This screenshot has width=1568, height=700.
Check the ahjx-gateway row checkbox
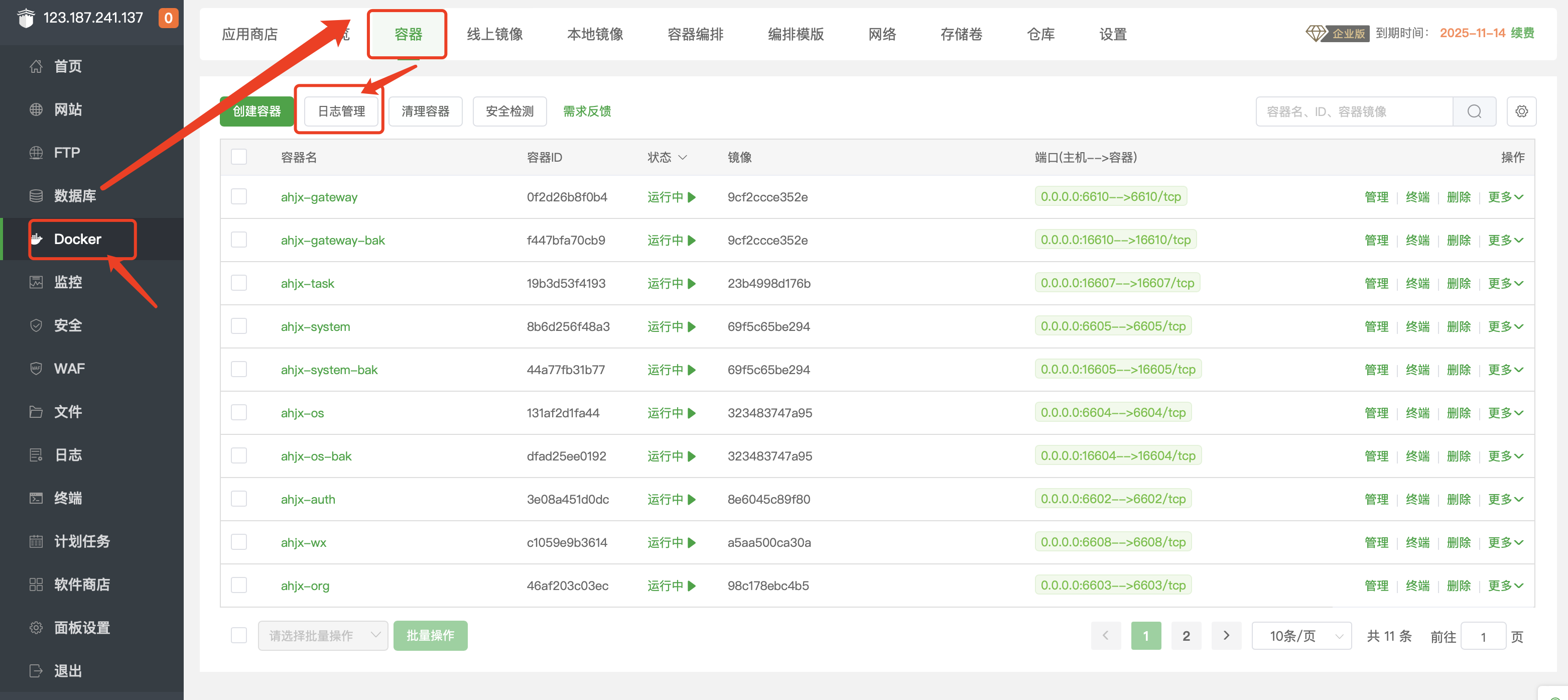238,197
